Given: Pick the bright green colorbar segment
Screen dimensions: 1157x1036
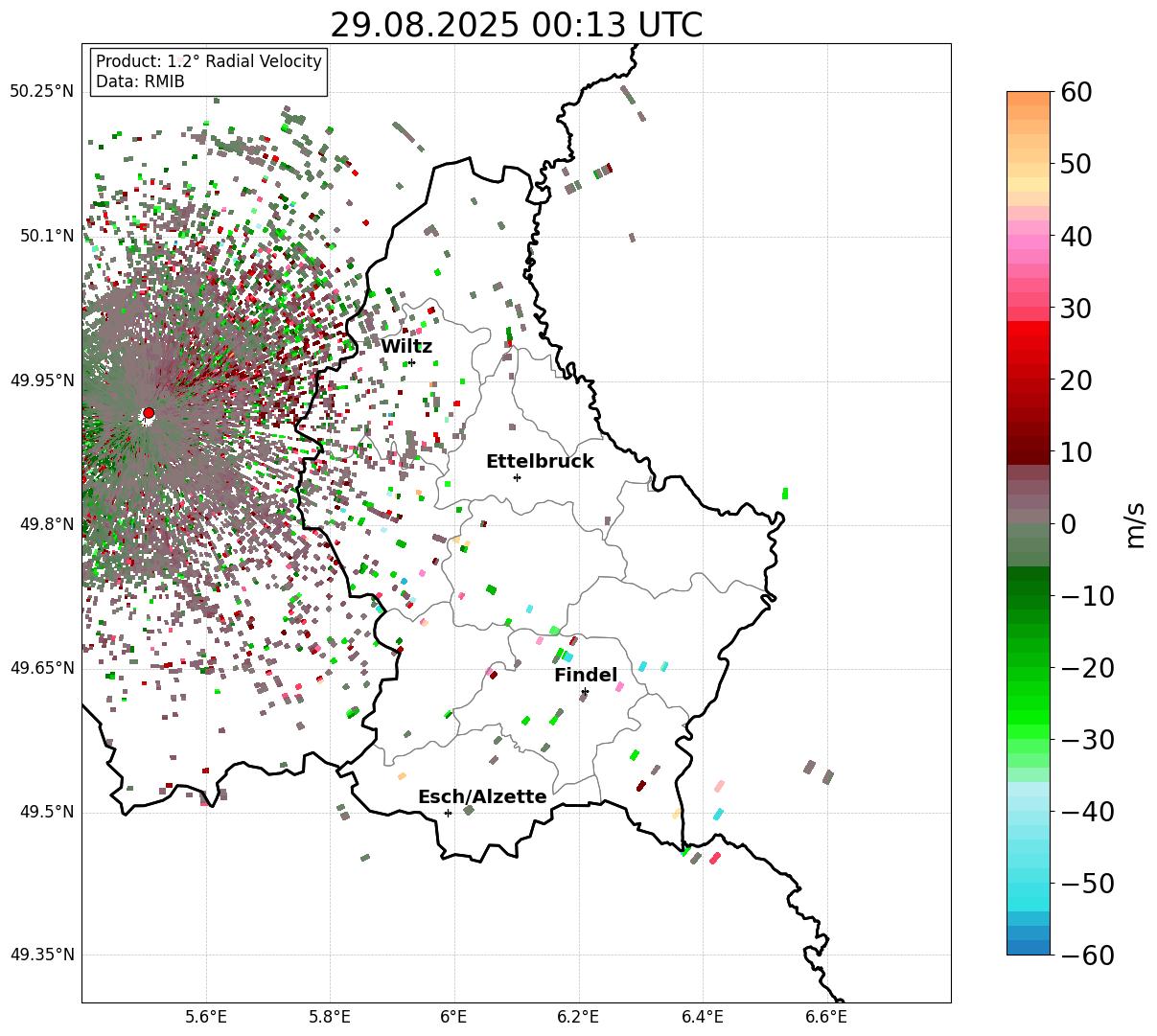Looking at the screenshot, I should (x=1029, y=716).
